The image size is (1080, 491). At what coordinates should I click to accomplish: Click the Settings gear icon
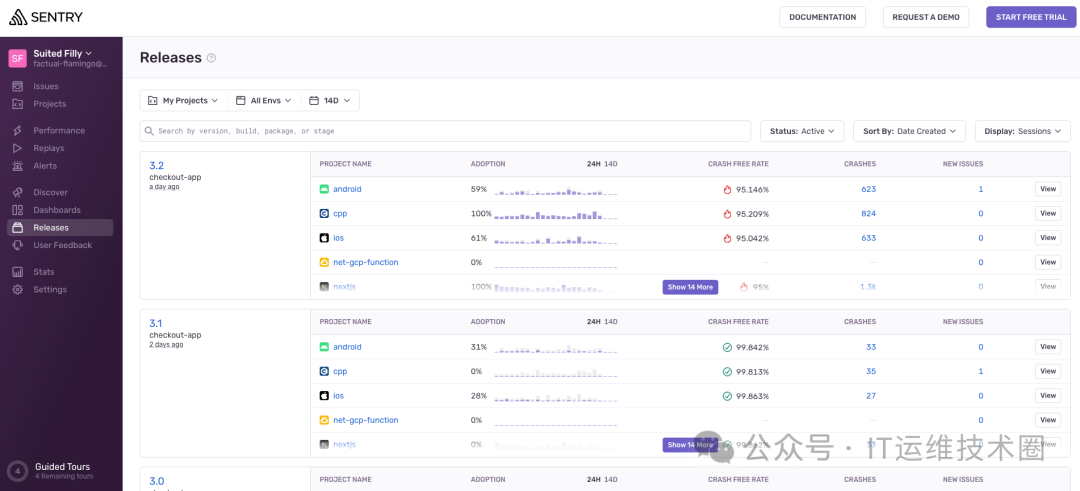pos(19,290)
